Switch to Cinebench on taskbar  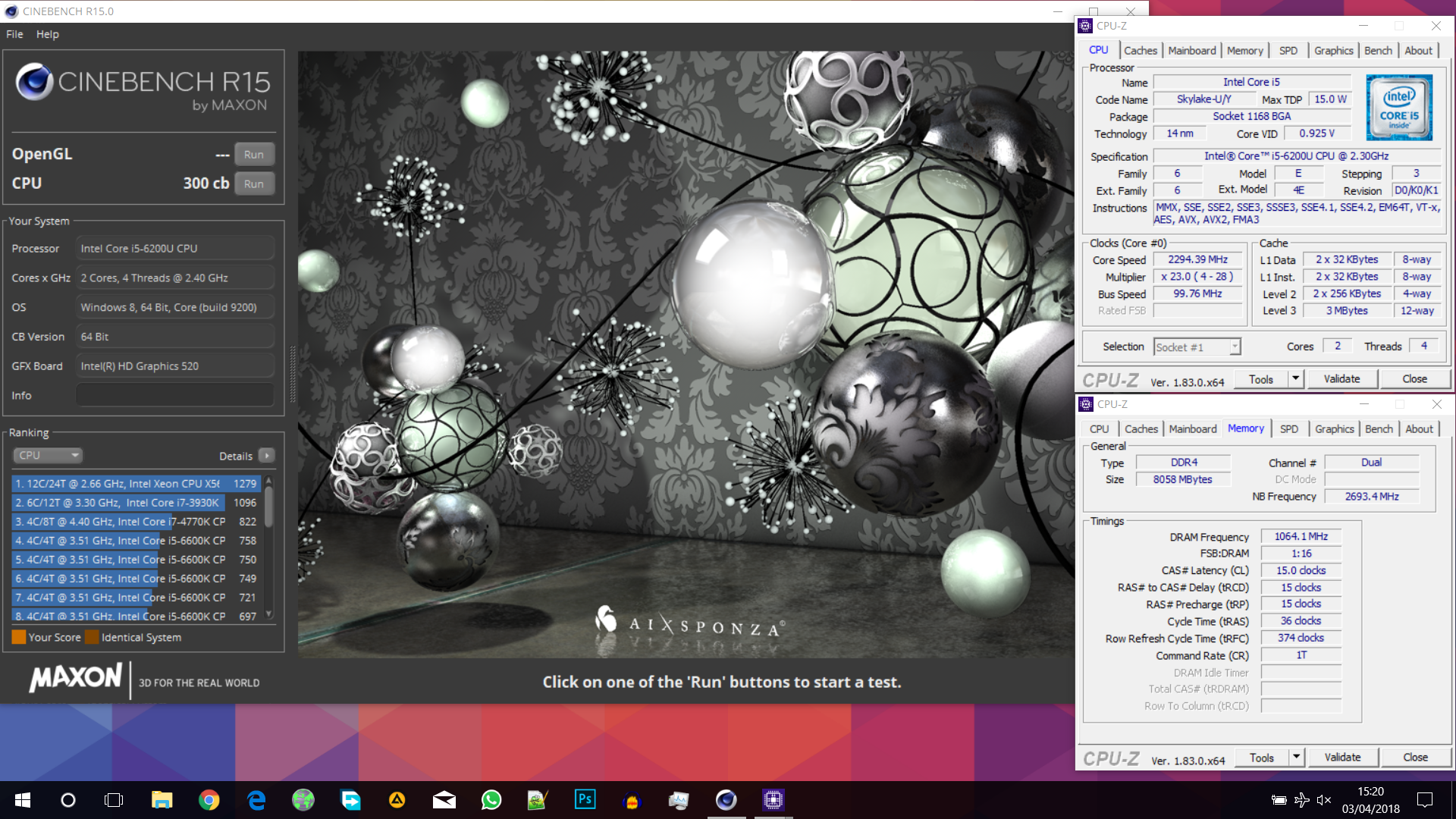(x=726, y=800)
